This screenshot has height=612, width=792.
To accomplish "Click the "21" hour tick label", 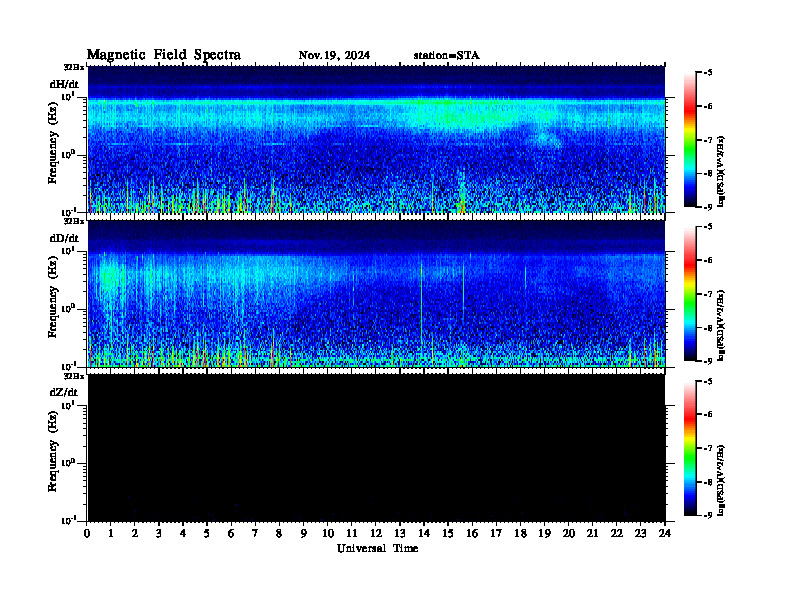I will [592, 533].
